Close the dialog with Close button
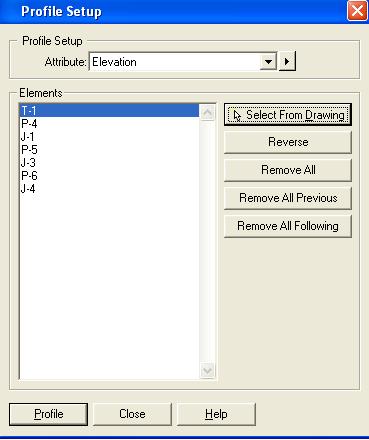Screen dimensions: 369x440 132,414
